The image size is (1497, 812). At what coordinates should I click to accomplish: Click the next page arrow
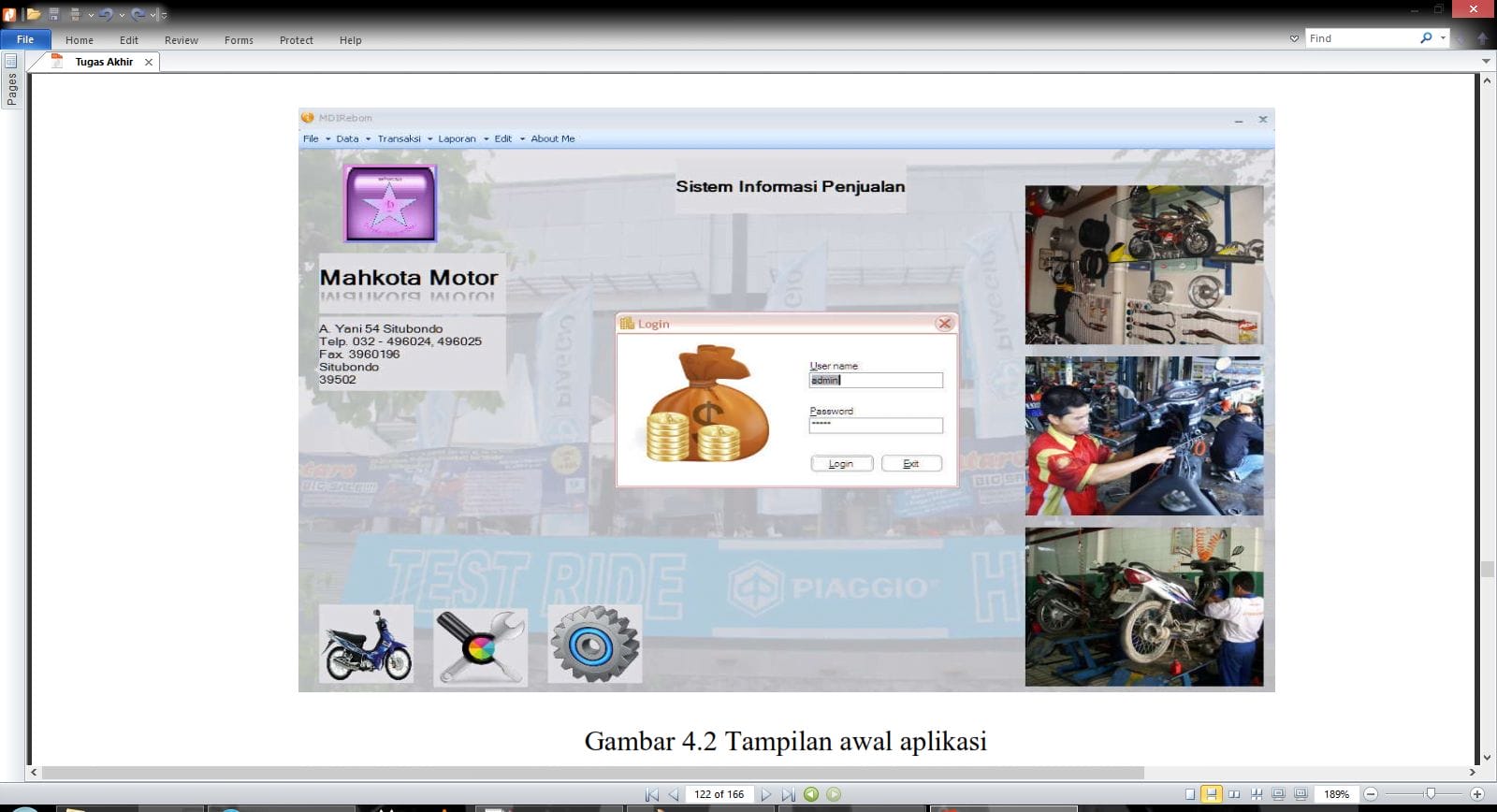tap(766, 794)
